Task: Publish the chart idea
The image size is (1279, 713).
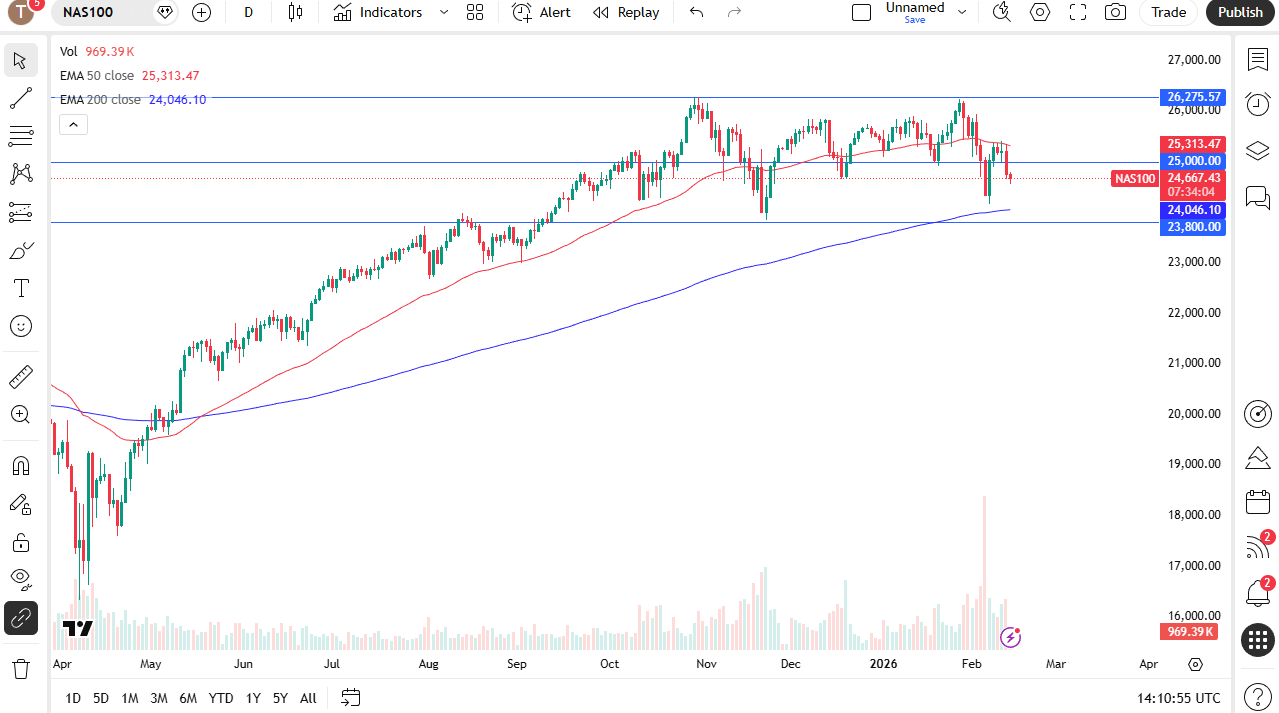Action: tap(1240, 12)
